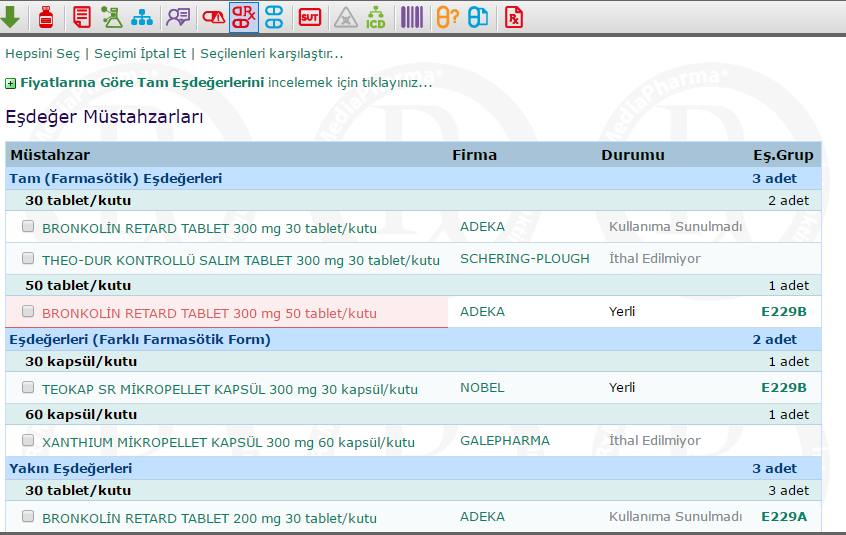The image size is (846, 535).
Task: Open the green lab flask icon
Action: click(112, 16)
